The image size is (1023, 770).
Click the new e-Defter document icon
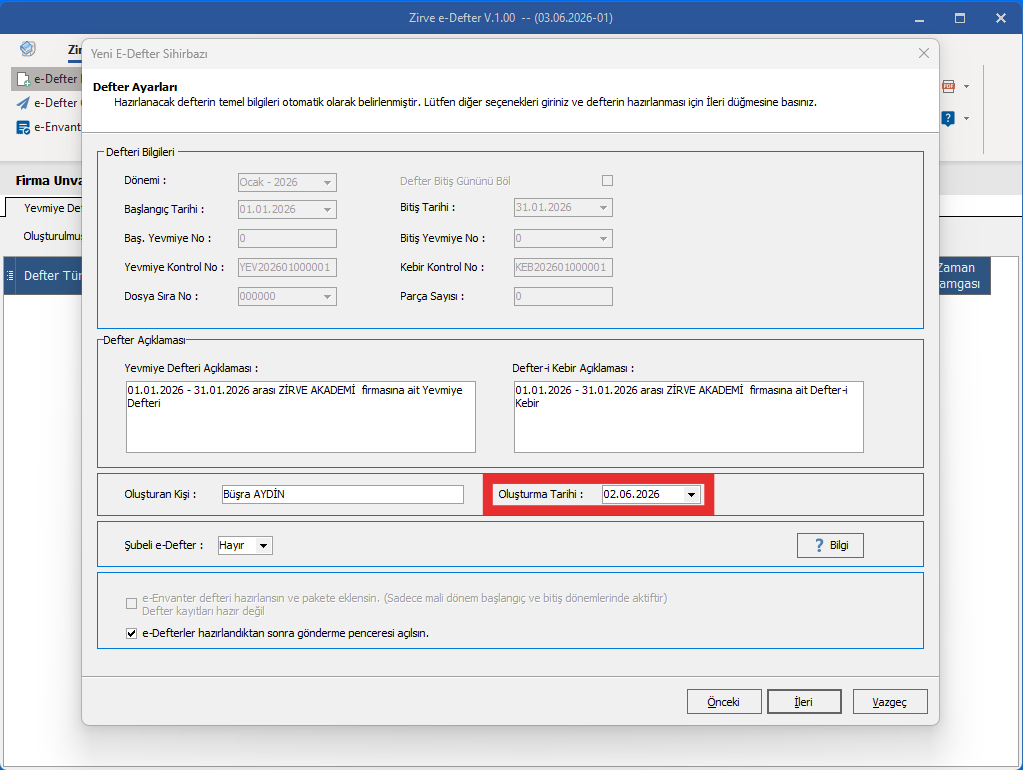23,79
